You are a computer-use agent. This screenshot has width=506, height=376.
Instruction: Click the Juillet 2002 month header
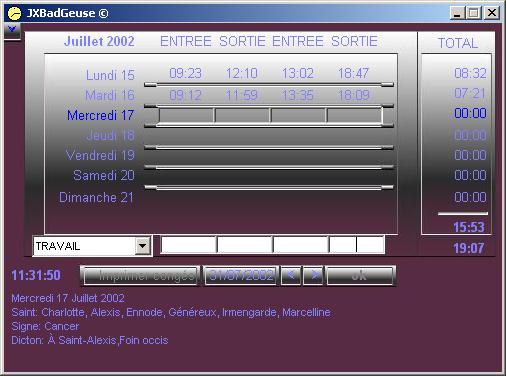point(99,41)
